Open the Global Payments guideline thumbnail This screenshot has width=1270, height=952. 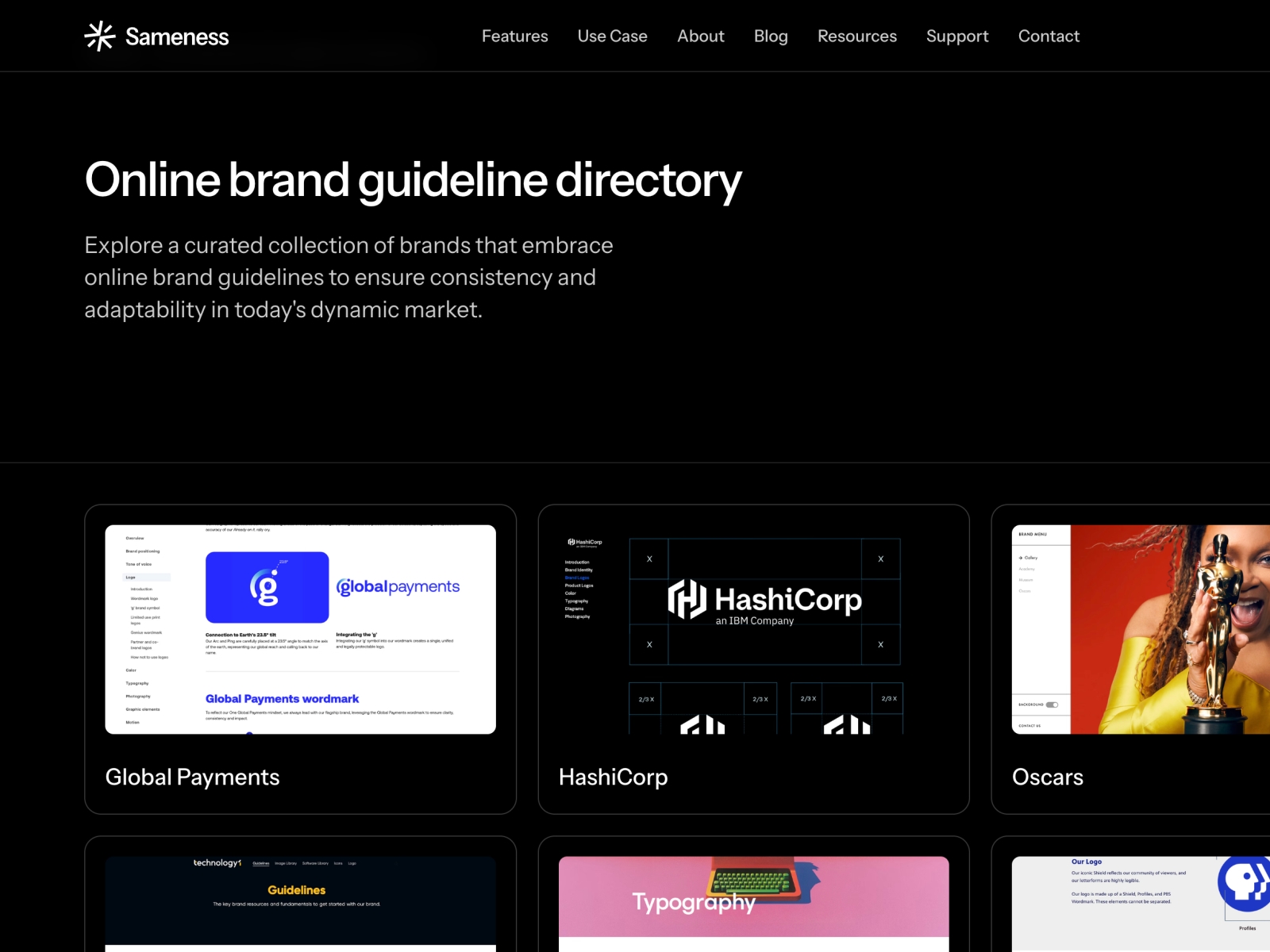[301, 629]
